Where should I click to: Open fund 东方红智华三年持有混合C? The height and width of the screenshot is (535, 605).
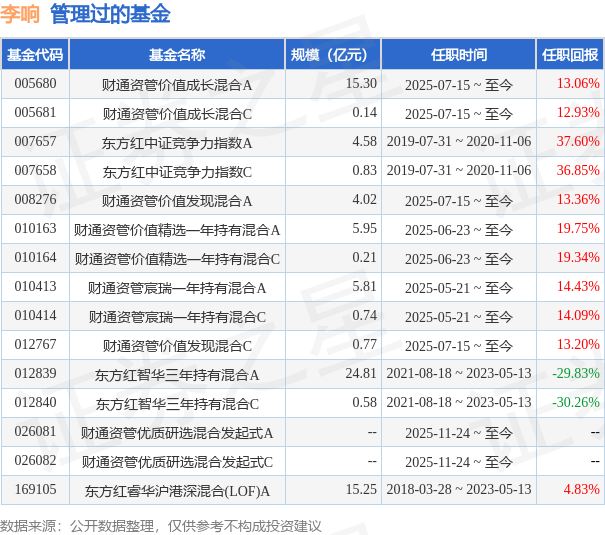[x=177, y=404]
